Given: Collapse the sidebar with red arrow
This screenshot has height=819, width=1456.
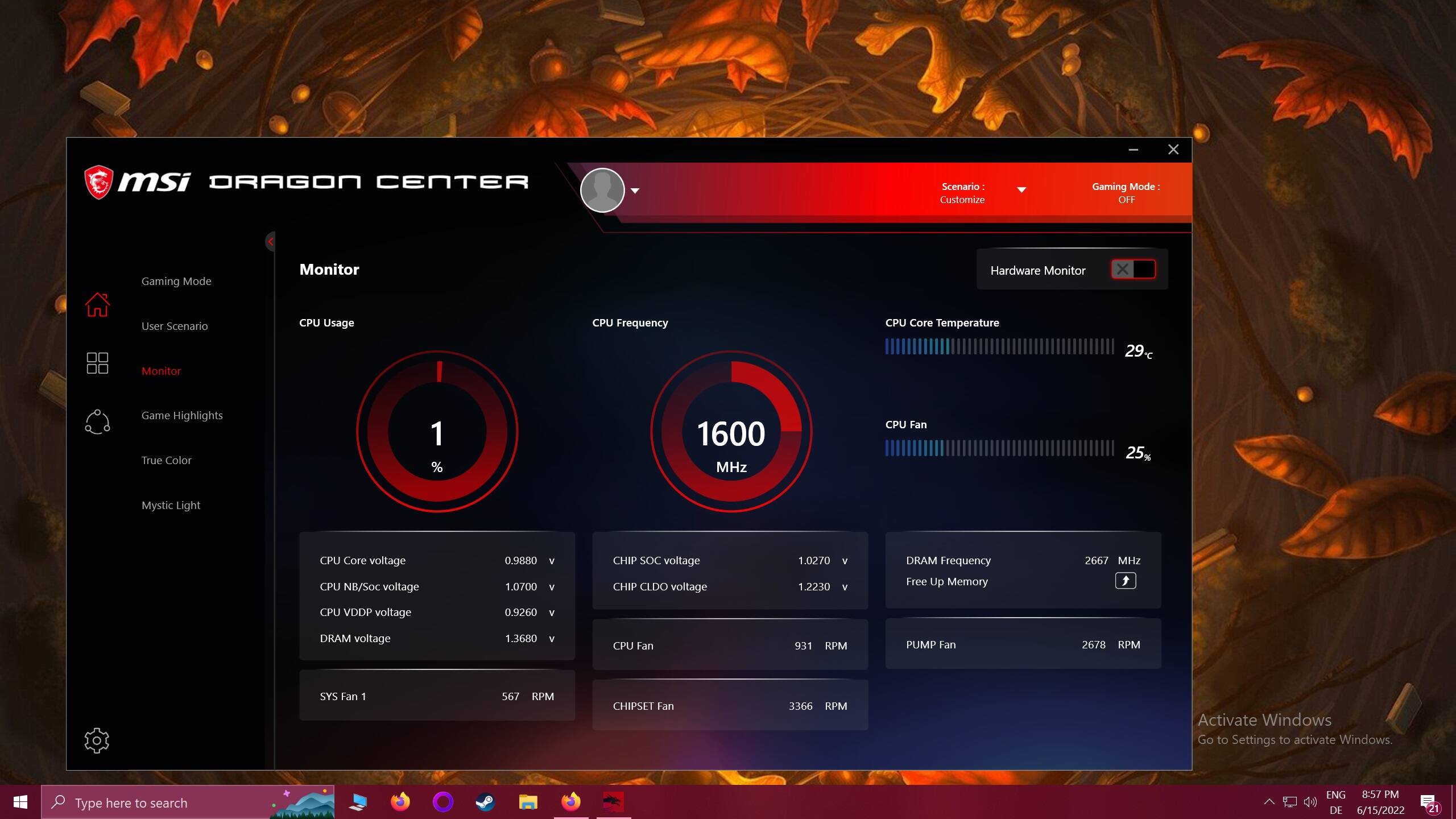Looking at the screenshot, I should click(271, 242).
